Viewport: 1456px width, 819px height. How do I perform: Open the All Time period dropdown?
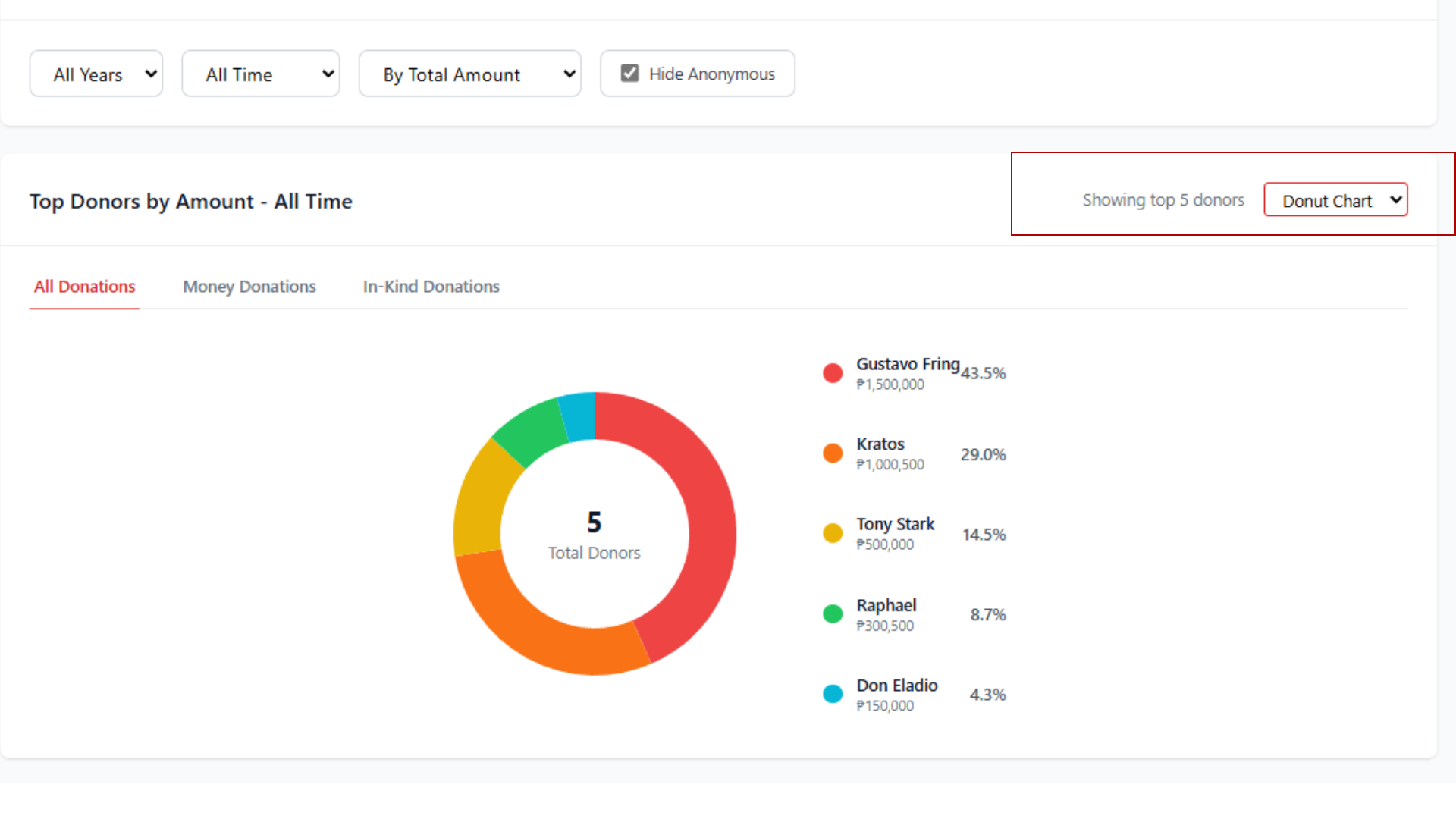260,74
